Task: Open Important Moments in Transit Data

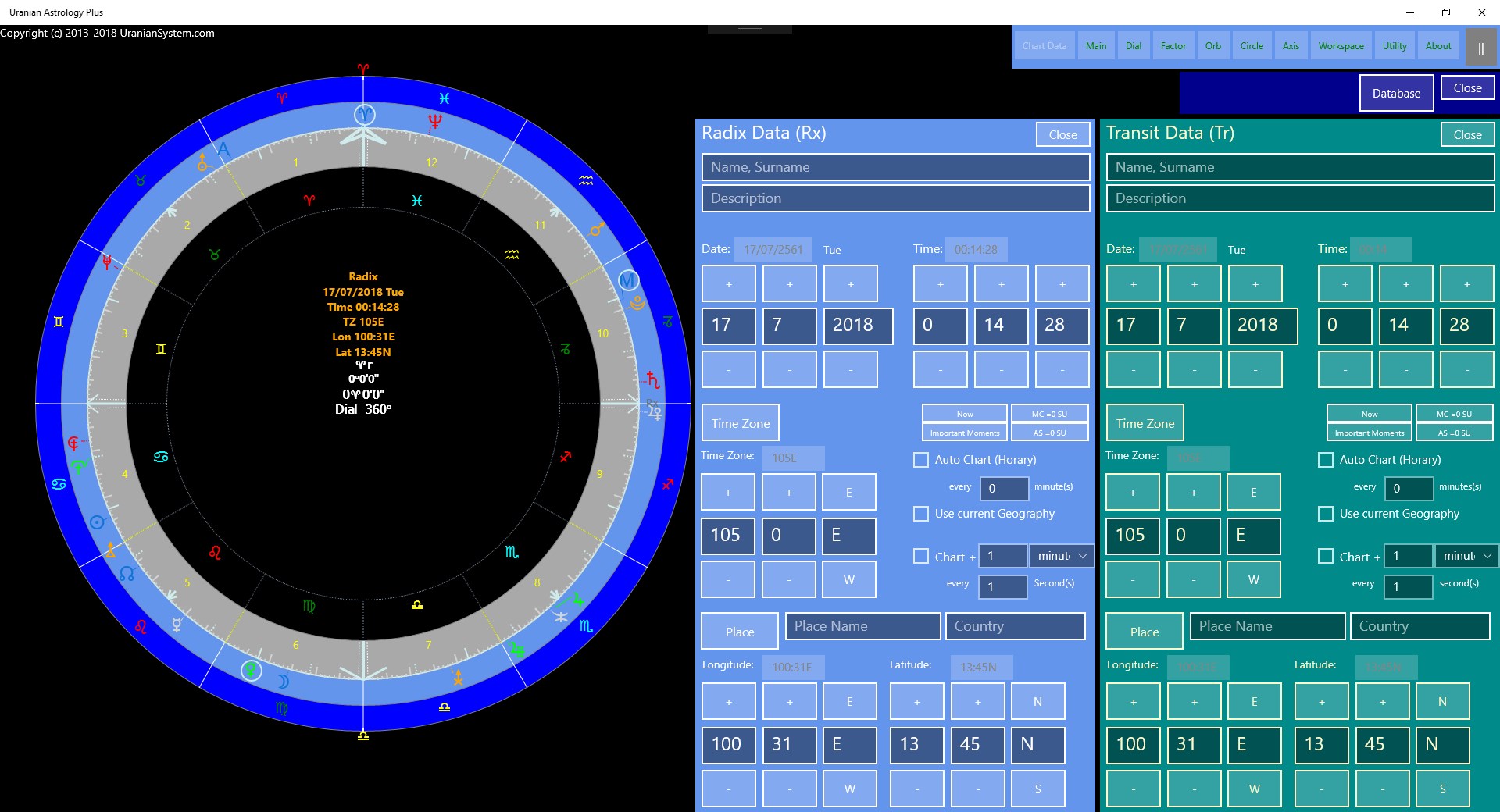Action: [1370, 433]
